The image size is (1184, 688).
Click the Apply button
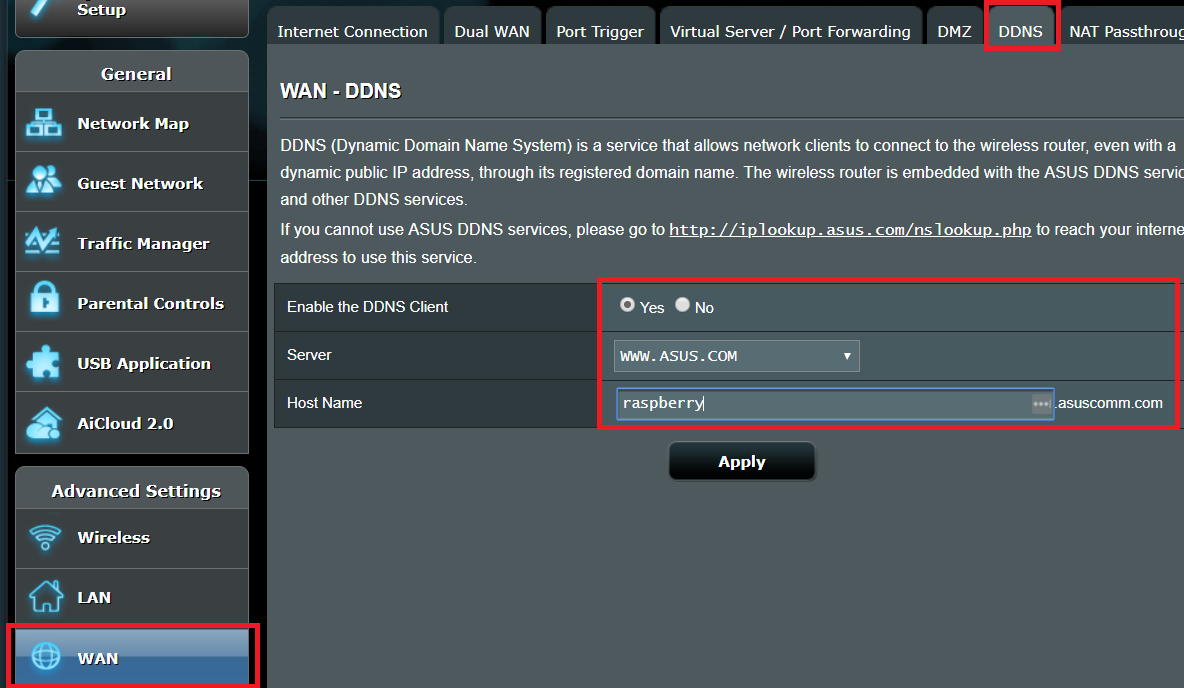pyautogui.click(x=742, y=461)
